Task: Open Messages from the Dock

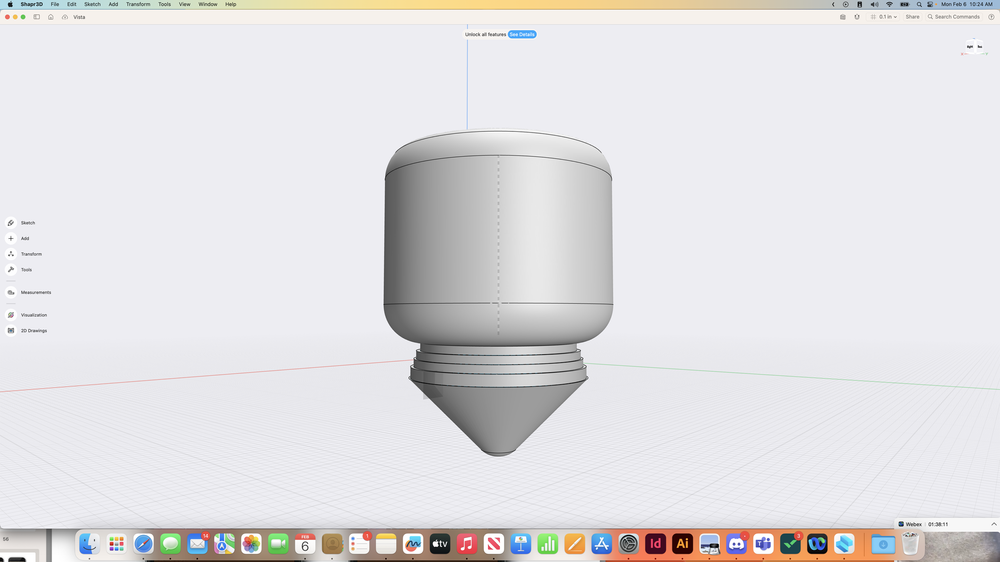Action: pyautogui.click(x=170, y=544)
